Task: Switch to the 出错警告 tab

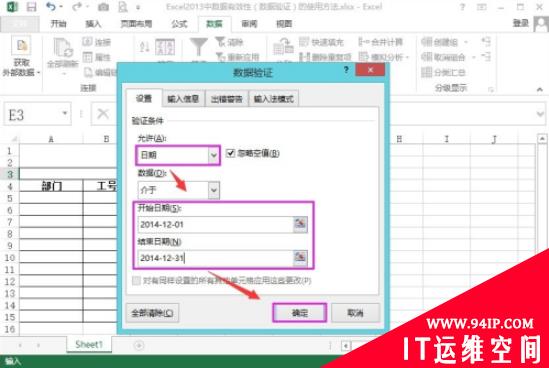Action: [x=226, y=99]
